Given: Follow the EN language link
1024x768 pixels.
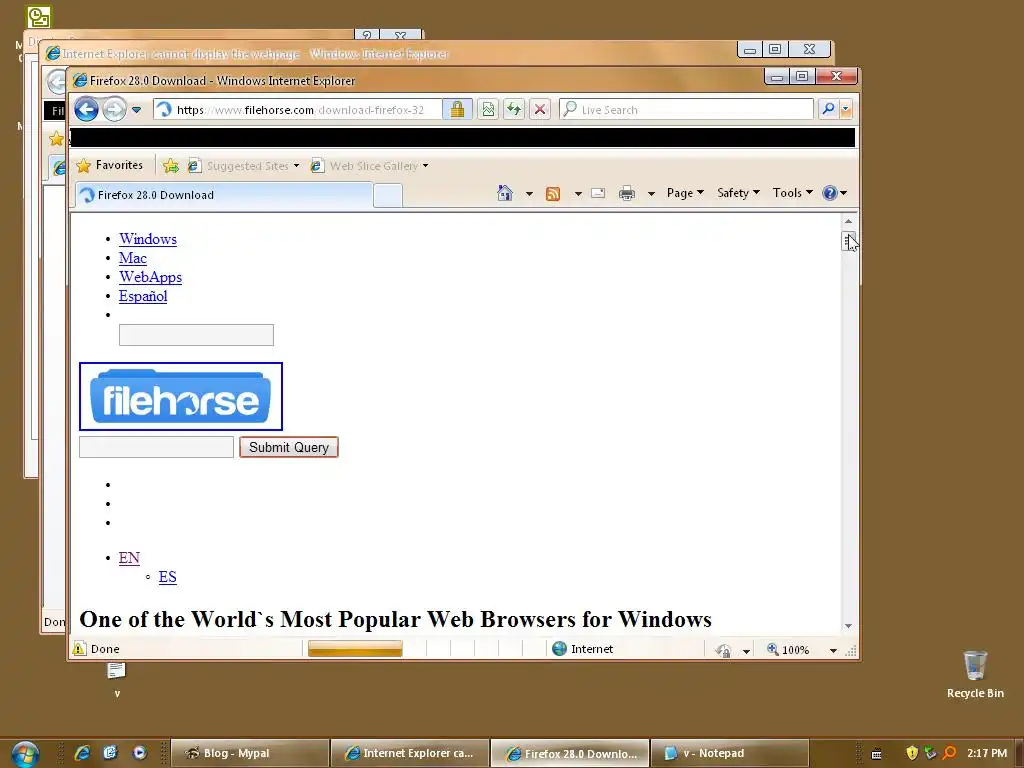Looking at the screenshot, I should tap(129, 558).
